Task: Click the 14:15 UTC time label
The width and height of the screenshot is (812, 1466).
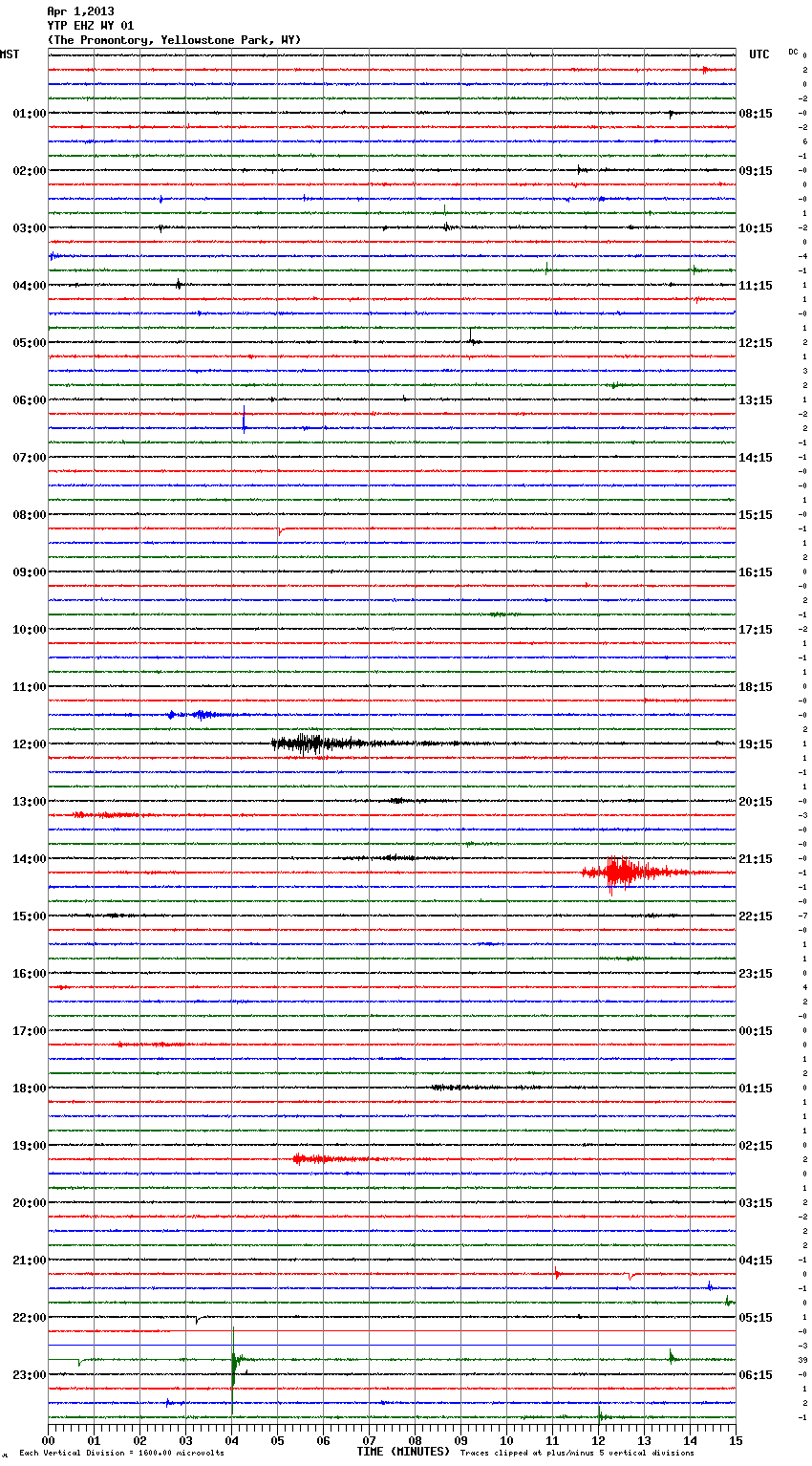Action: coord(756,458)
